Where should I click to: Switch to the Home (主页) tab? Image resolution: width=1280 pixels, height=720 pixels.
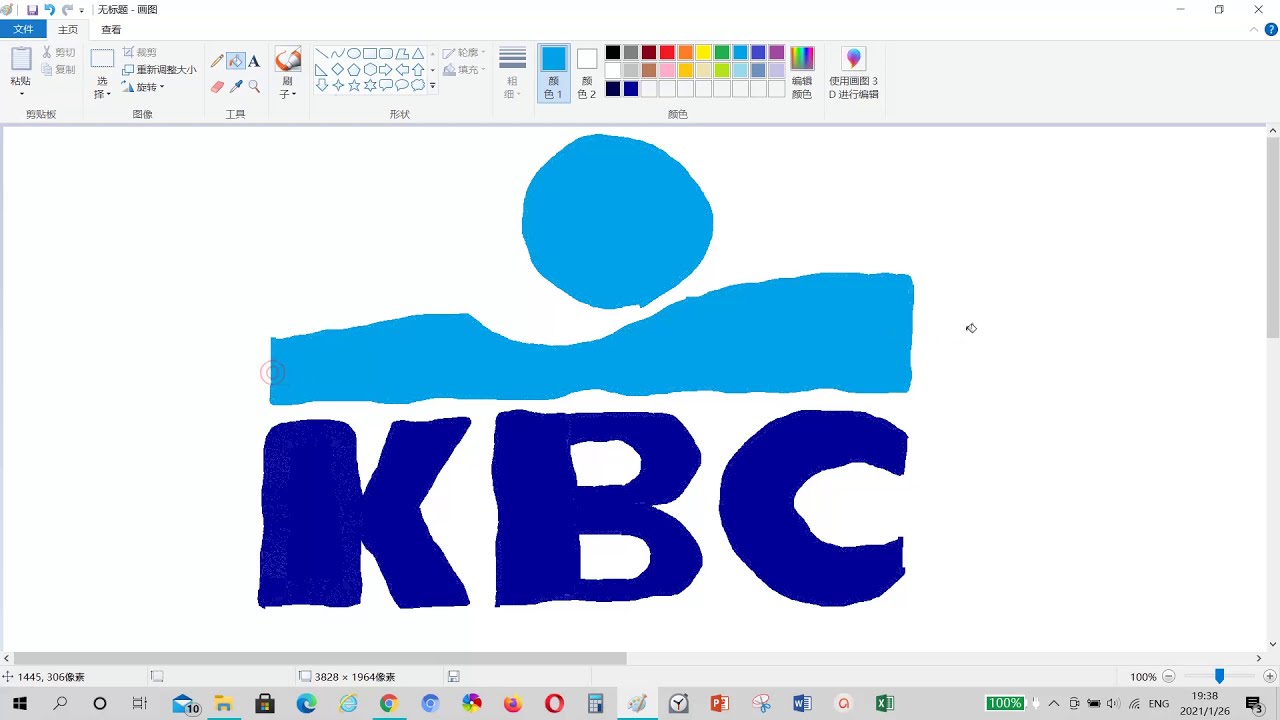[68, 30]
